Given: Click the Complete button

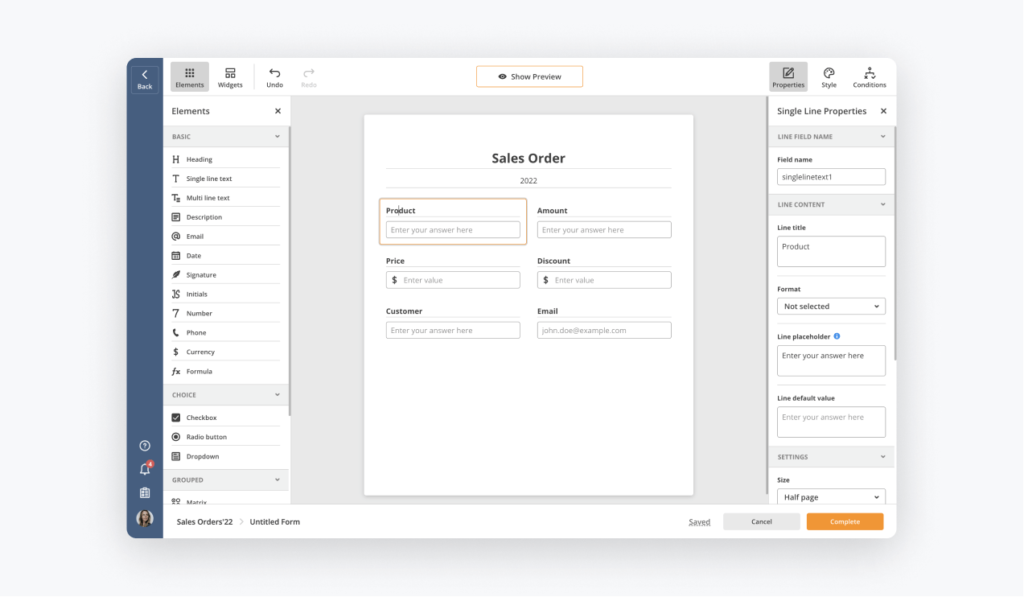Looking at the screenshot, I should (x=845, y=522).
